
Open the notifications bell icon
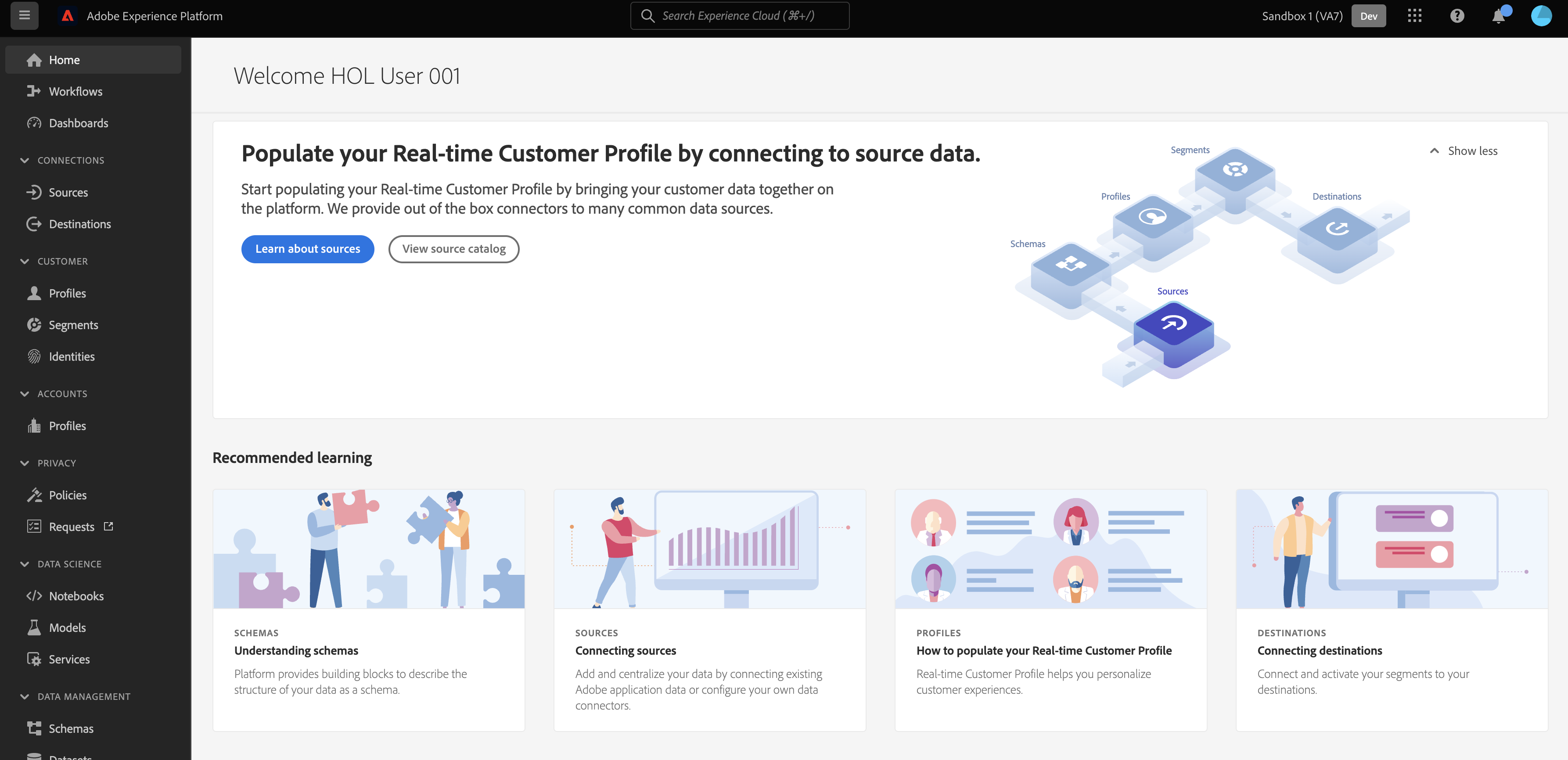pyautogui.click(x=1499, y=16)
